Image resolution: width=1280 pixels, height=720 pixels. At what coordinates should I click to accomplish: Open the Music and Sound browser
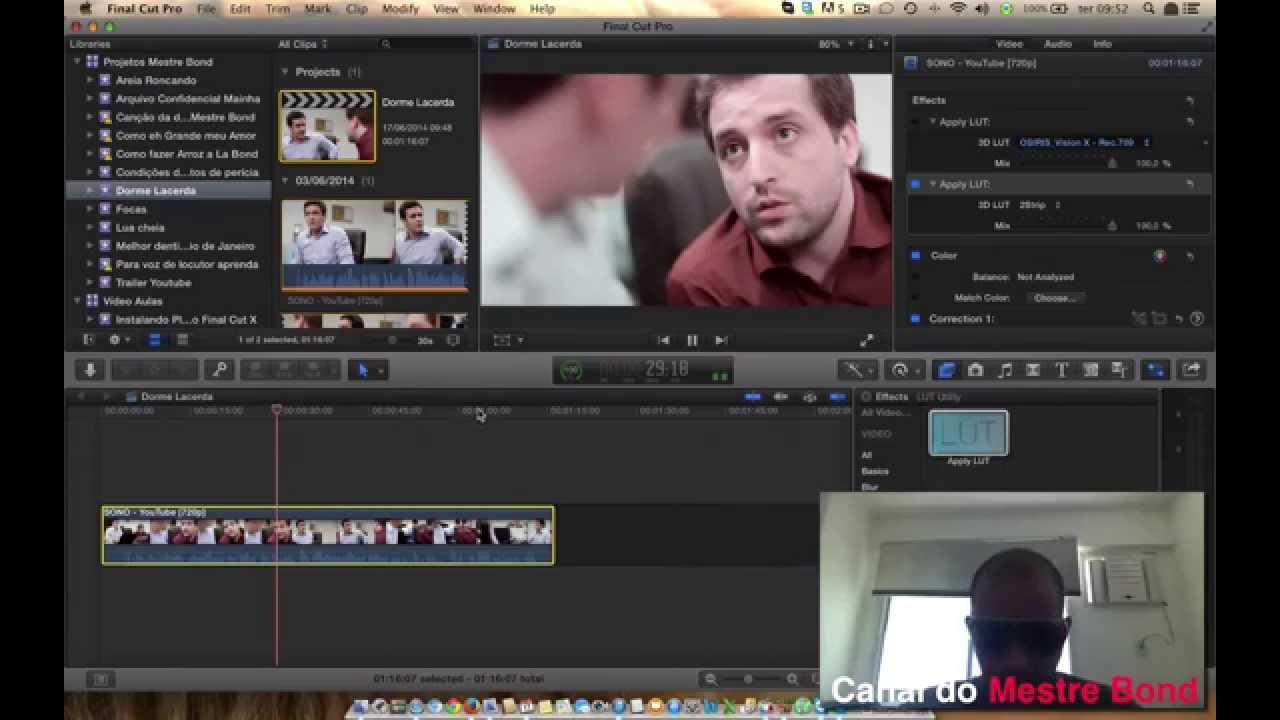[1004, 370]
